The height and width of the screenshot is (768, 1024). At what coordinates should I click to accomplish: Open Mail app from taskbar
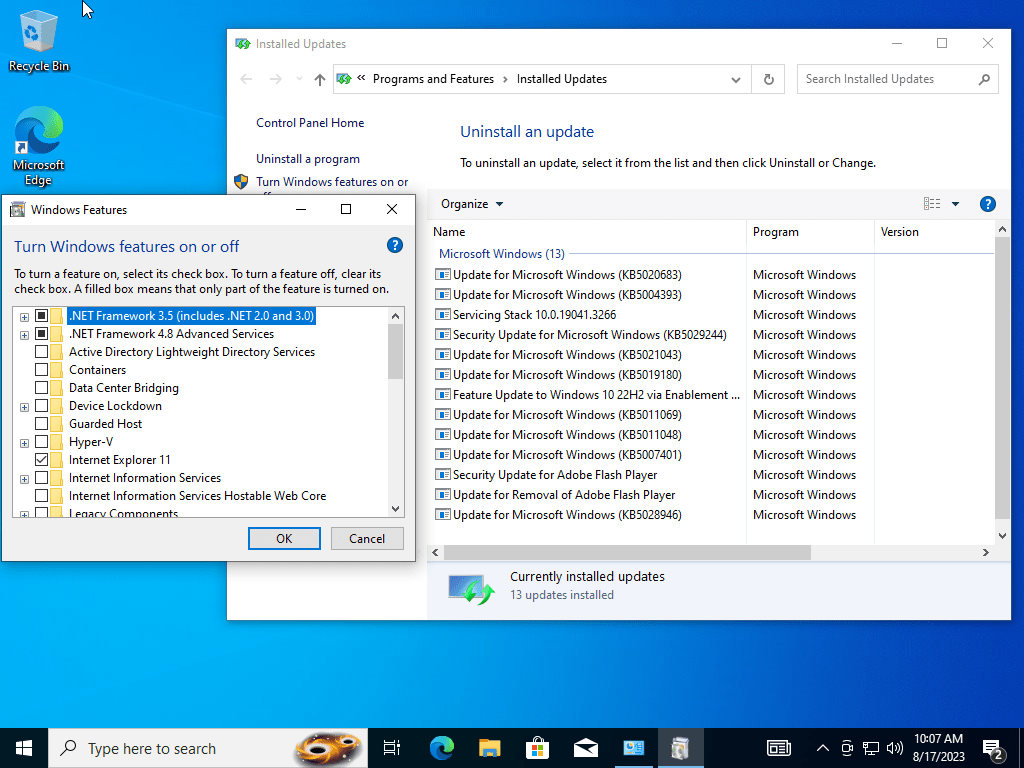coord(586,748)
